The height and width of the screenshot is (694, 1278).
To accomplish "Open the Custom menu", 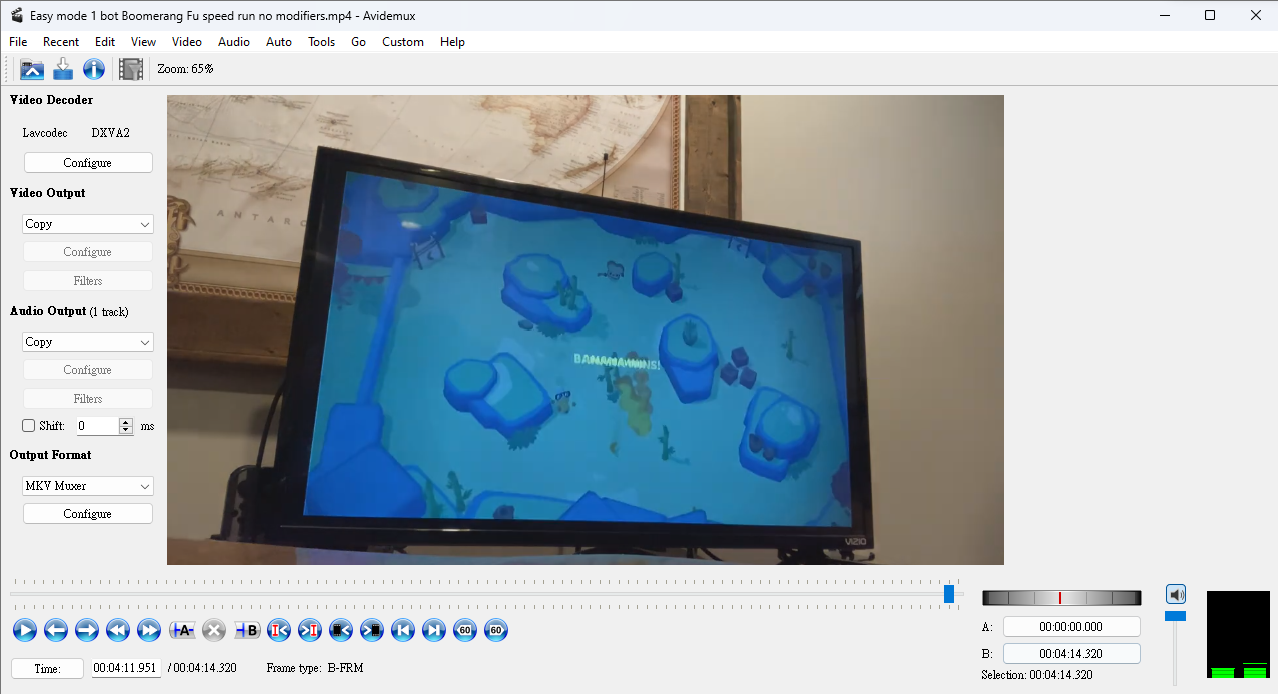I will [x=403, y=42].
